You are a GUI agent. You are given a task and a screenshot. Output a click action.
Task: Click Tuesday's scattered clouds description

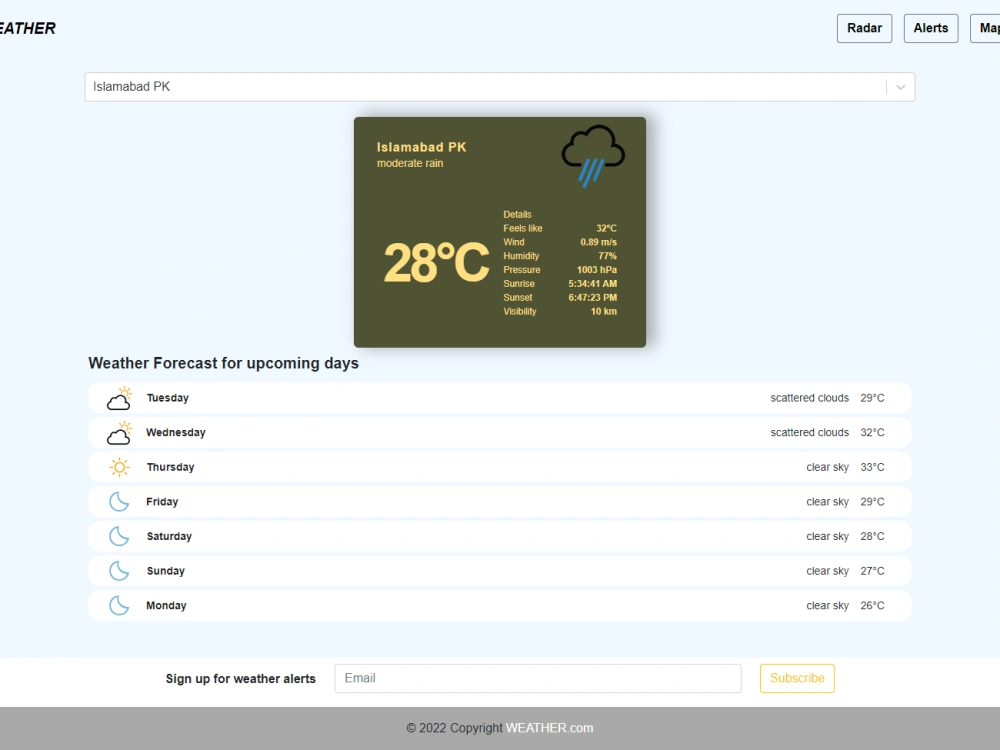click(x=809, y=398)
